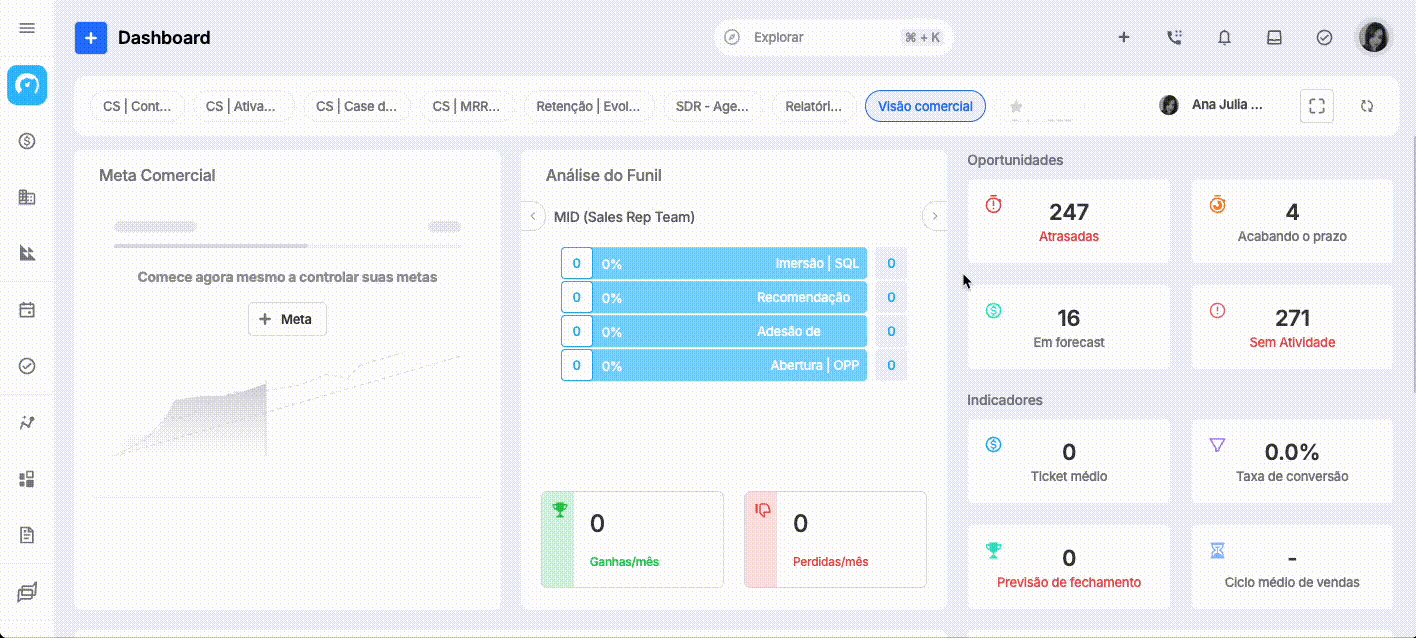Open the notifications bell icon
The height and width of the screenshot is (638, 1416).
tap(1224, 37)
